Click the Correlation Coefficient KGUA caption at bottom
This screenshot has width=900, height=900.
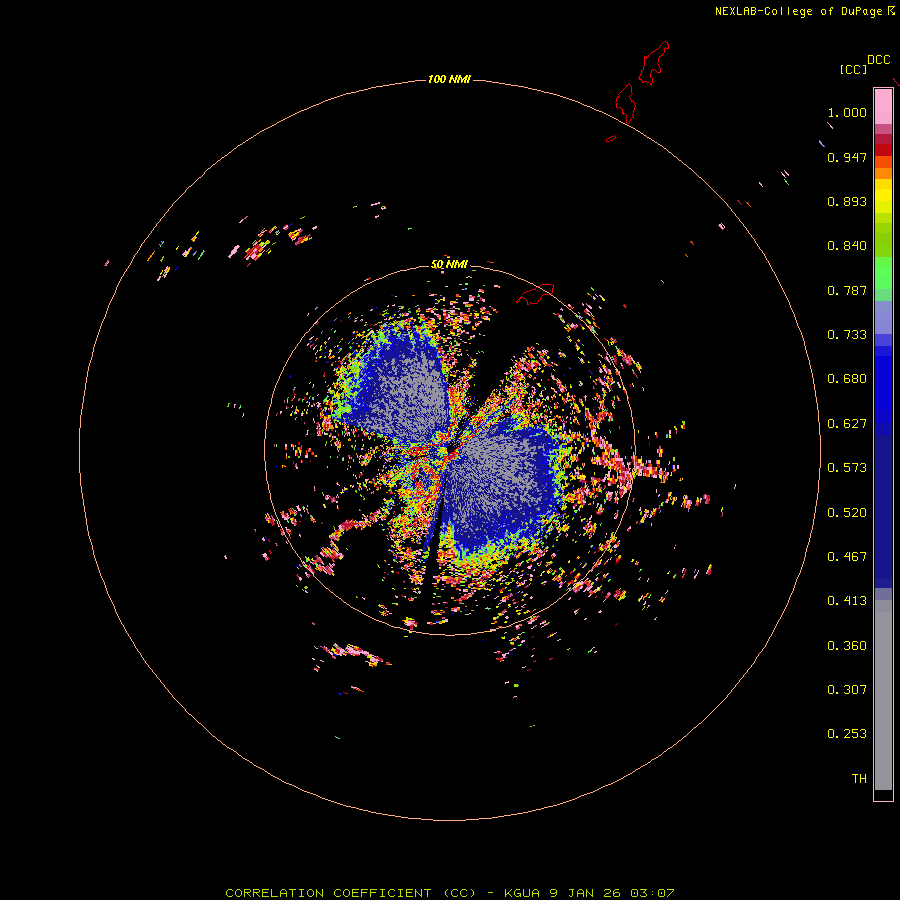449,893
